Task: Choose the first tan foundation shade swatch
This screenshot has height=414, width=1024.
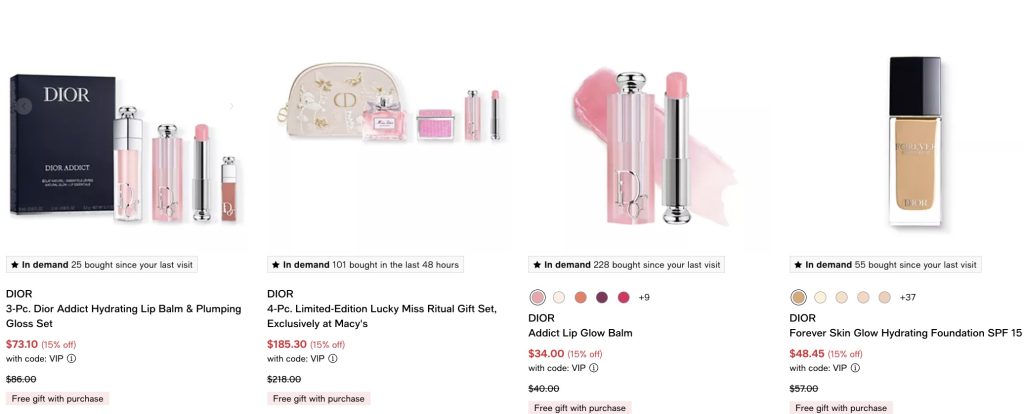Action: point(798,297)
